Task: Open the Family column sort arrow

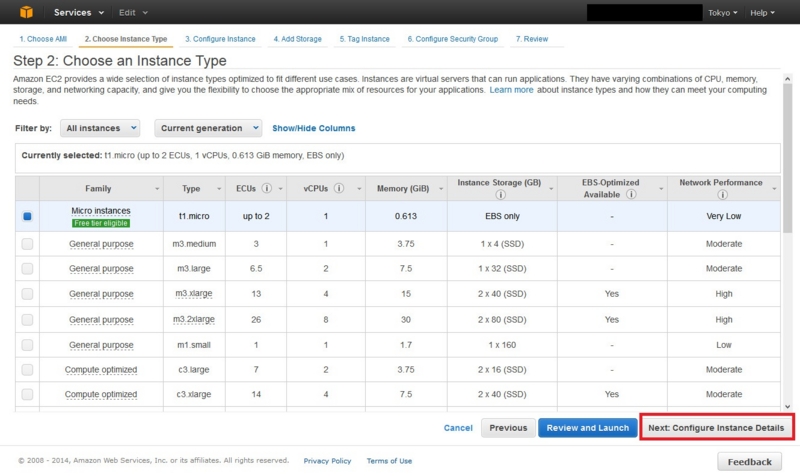Action: click(x=157, y=189)
